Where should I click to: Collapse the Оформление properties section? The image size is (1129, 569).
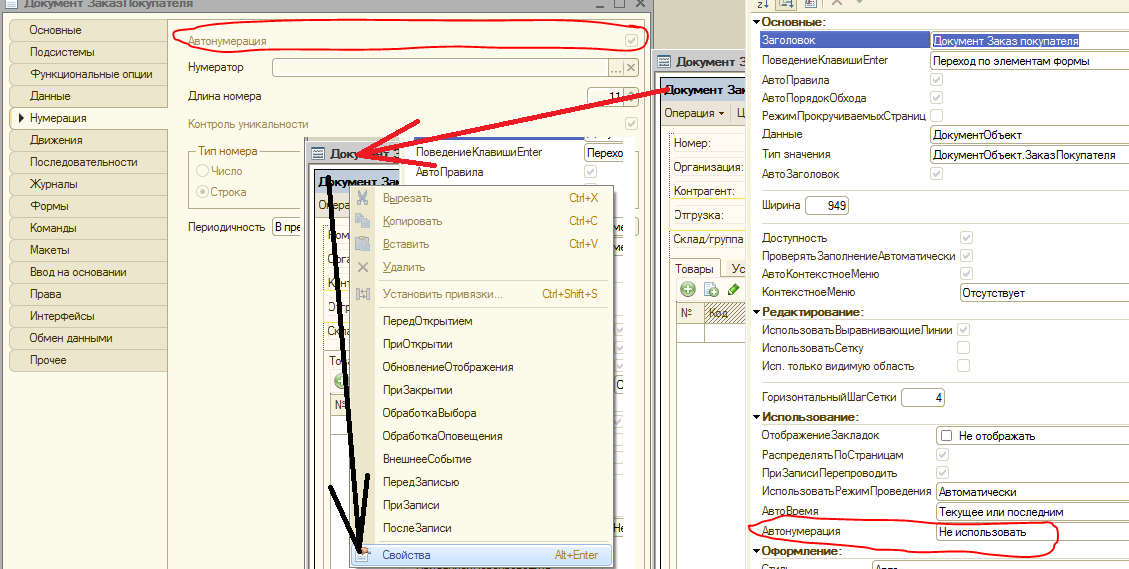[x=756, y=551]
